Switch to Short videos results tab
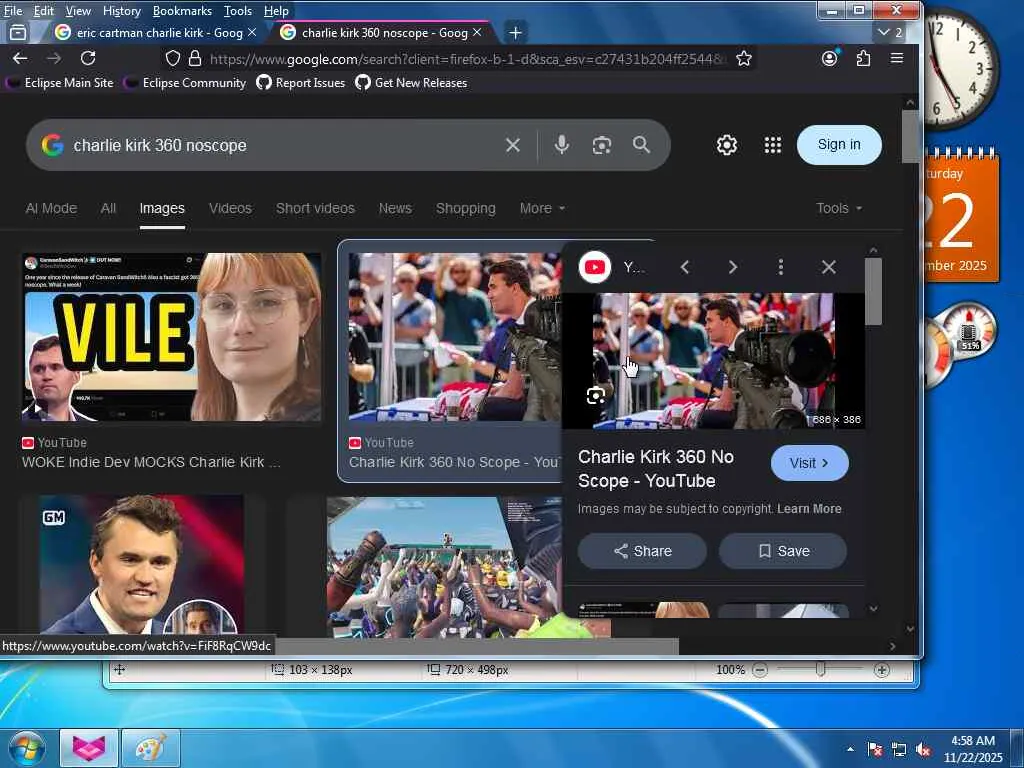This screenshot has height=768, width=1024. [x=315, y=208]
